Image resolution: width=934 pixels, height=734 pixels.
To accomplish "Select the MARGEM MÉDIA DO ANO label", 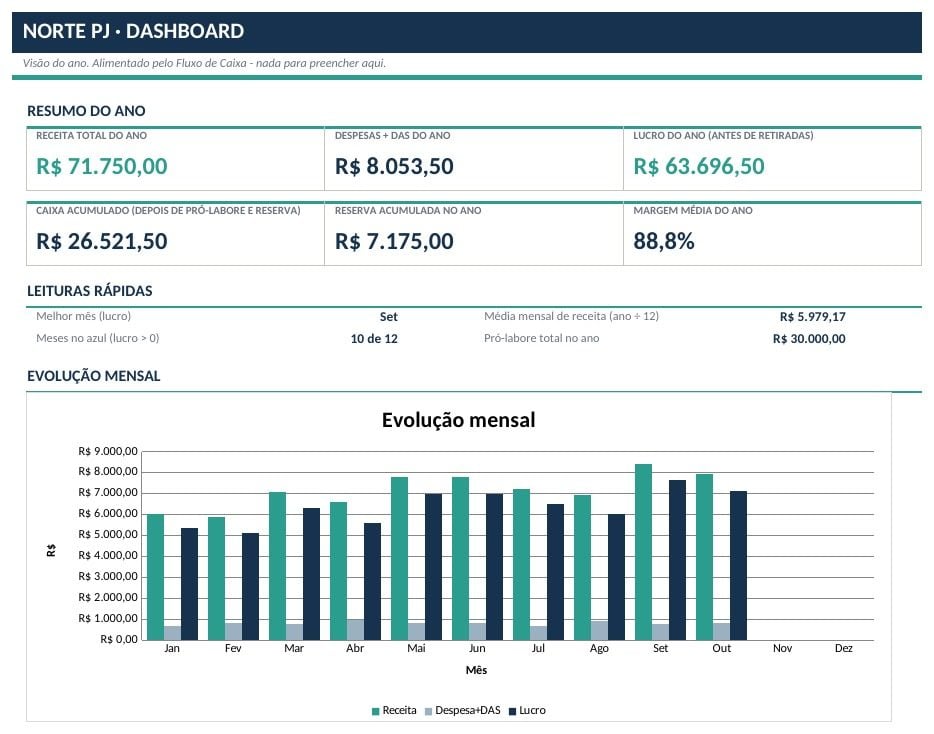I will (692, 210).
